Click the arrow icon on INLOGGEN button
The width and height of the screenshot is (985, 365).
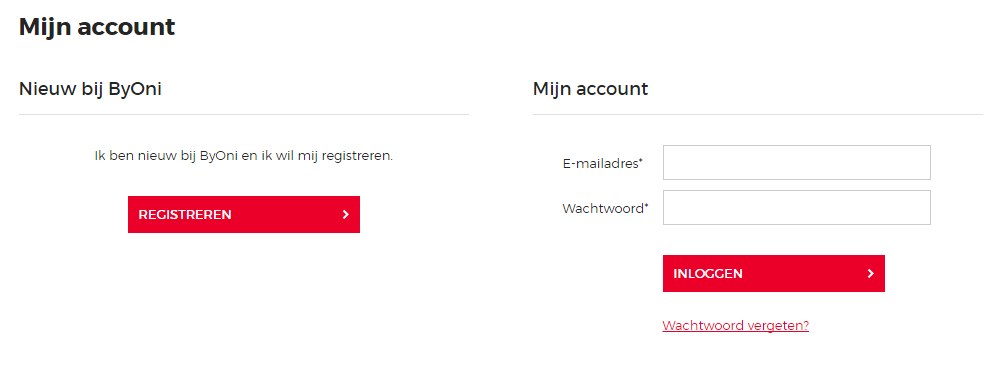pos(871,273)
